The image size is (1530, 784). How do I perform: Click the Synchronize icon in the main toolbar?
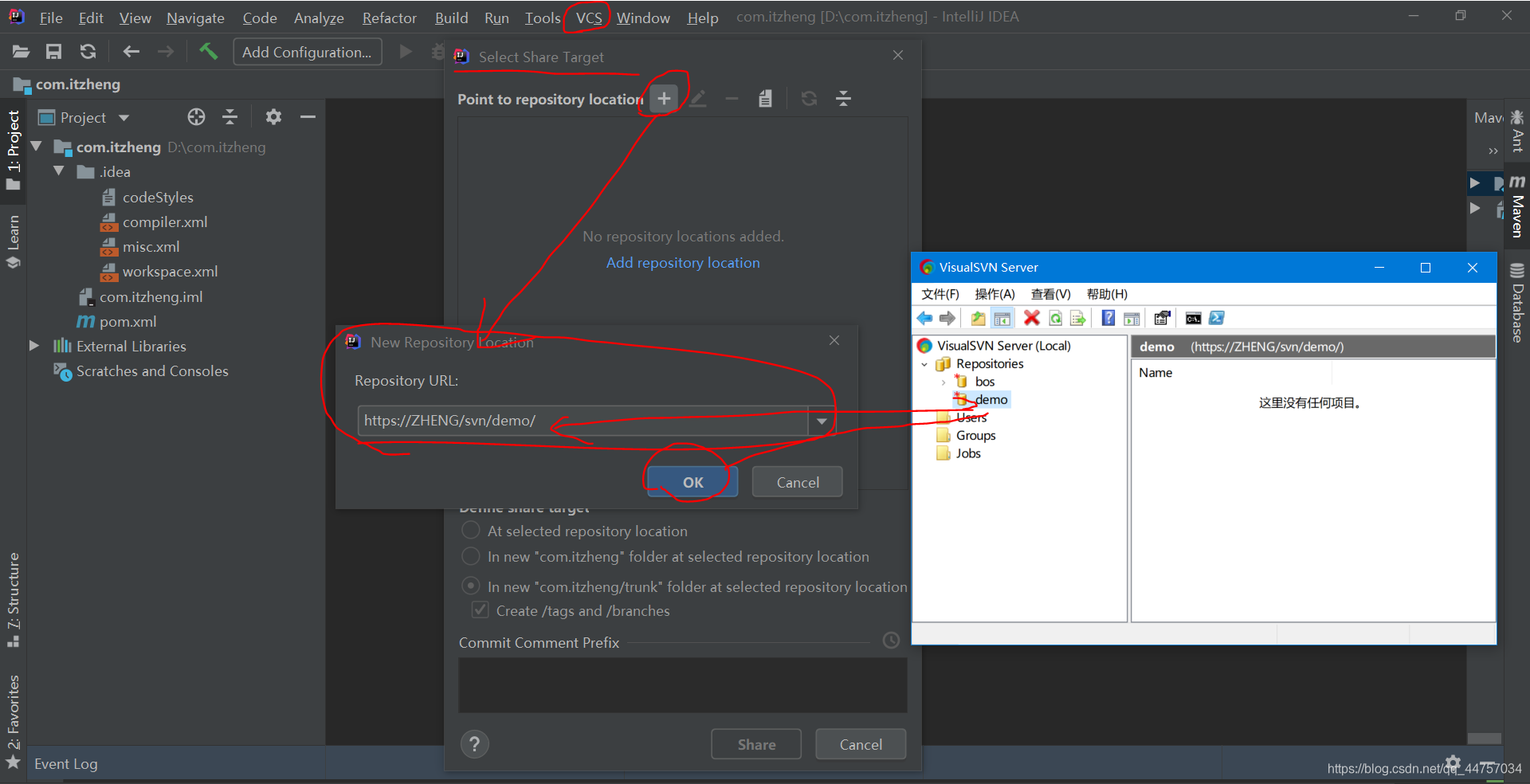[x=88, y=52]
